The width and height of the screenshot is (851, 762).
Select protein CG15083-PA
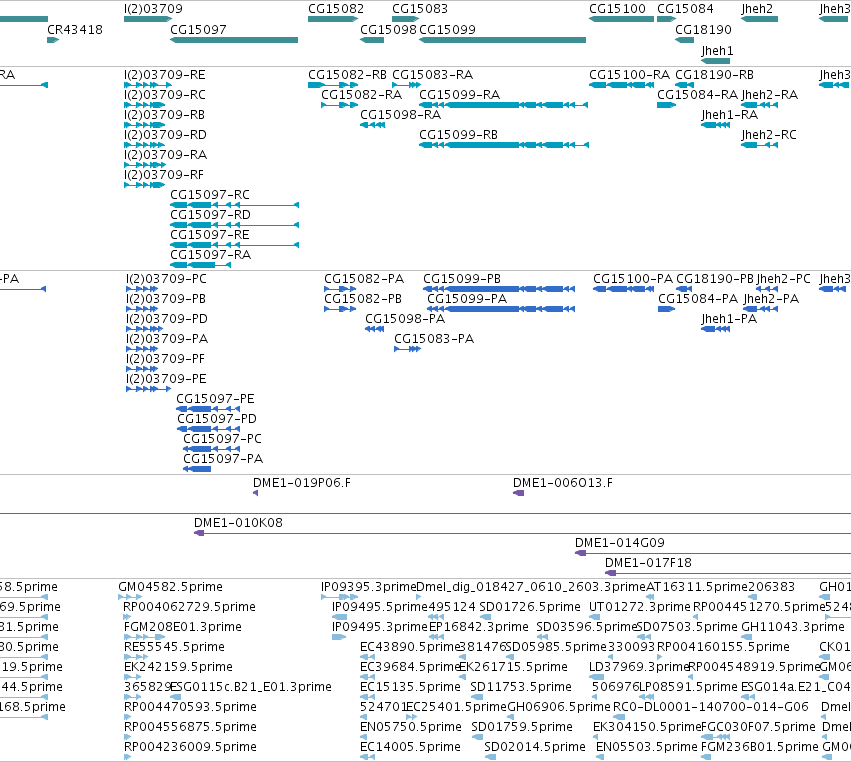pos(408,349)
